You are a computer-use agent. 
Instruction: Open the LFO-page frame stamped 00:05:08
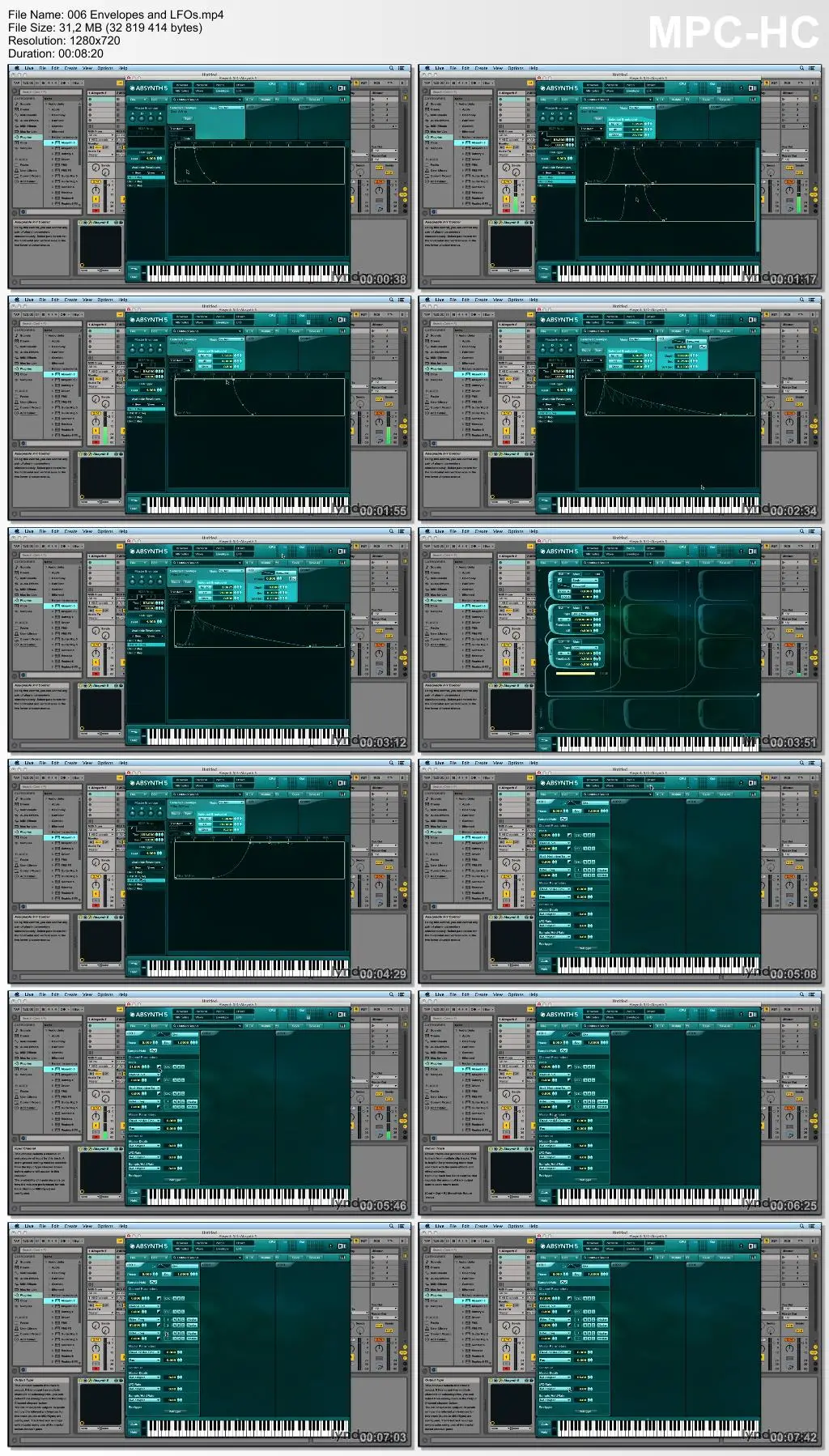[620, 871]
